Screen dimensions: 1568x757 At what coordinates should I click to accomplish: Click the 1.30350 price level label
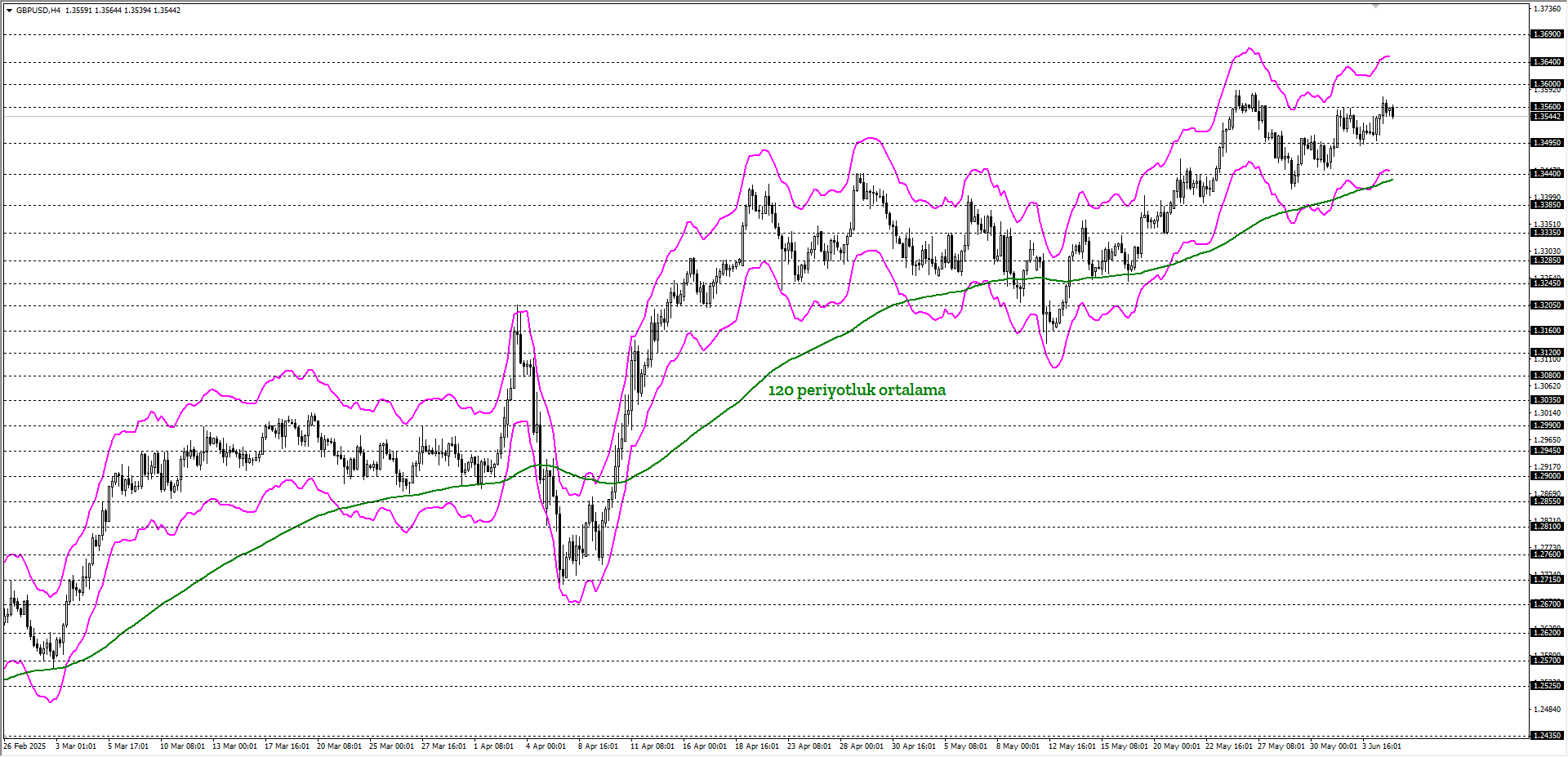pyautogui.click(x=1546, y=400)
